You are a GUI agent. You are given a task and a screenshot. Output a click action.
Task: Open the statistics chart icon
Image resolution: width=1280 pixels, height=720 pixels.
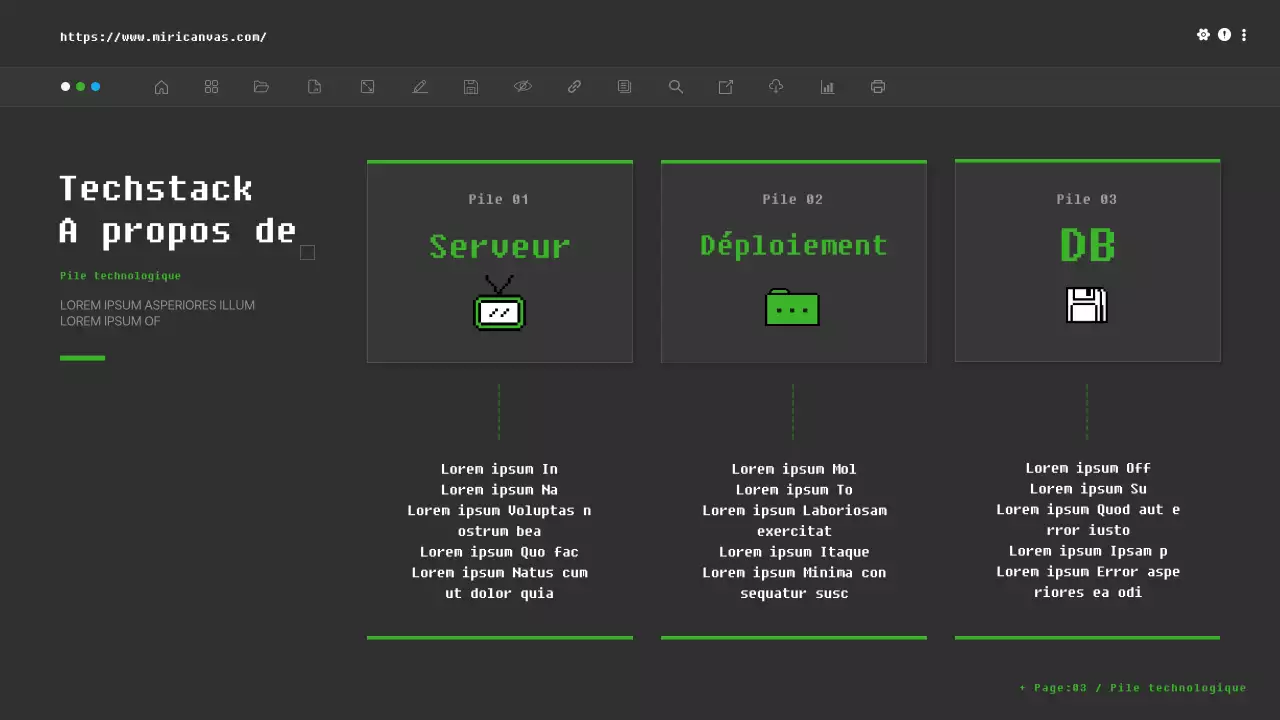click(x=827, y=86)
